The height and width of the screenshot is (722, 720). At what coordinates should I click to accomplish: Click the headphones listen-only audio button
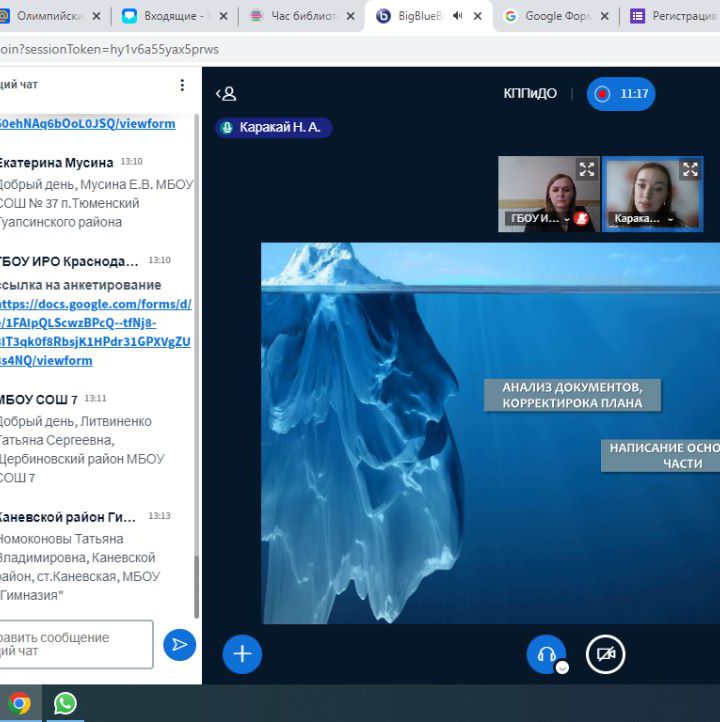pos(546,654)
